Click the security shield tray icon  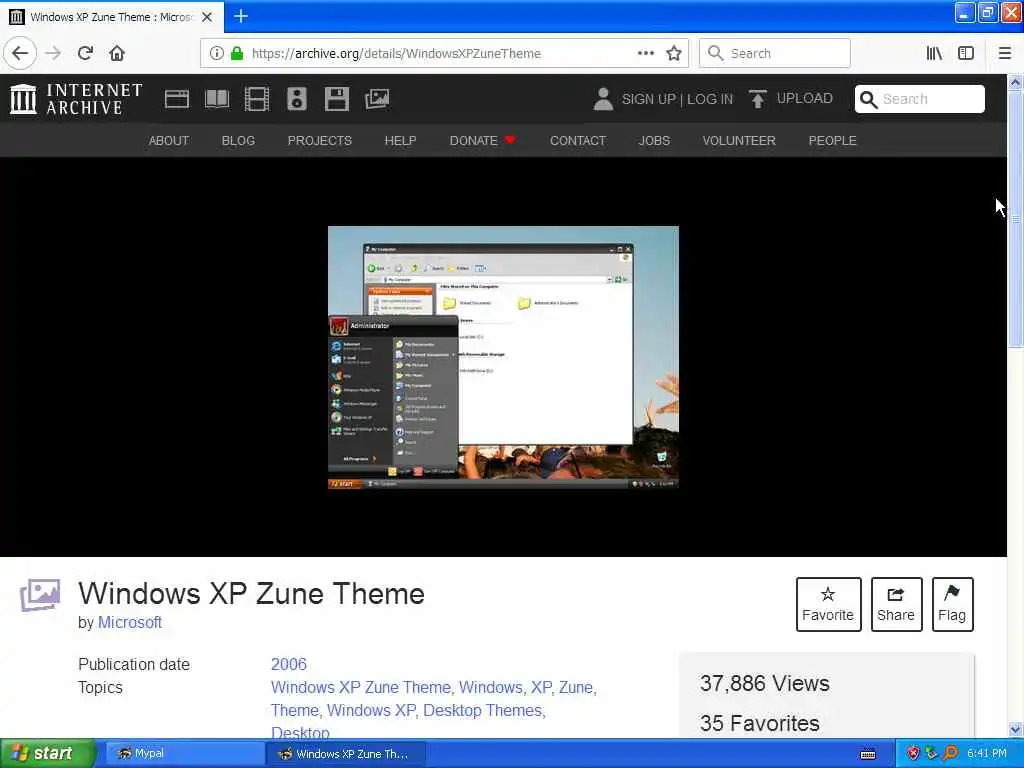point(913,753)
